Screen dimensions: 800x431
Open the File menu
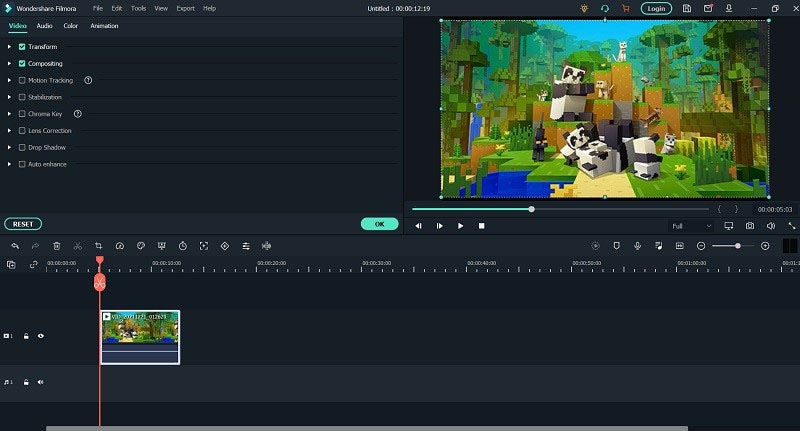[98, 8]
